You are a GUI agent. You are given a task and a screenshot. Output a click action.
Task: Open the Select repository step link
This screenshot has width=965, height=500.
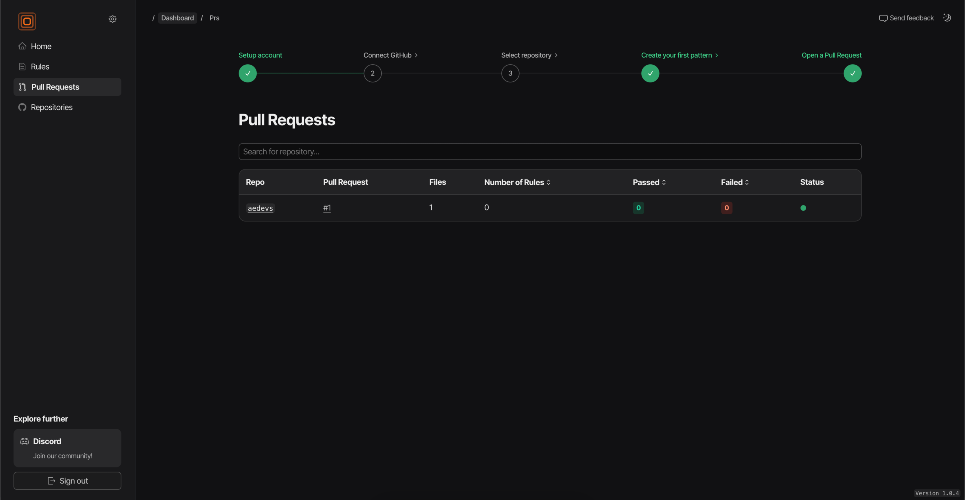click(x=529, y=55)
